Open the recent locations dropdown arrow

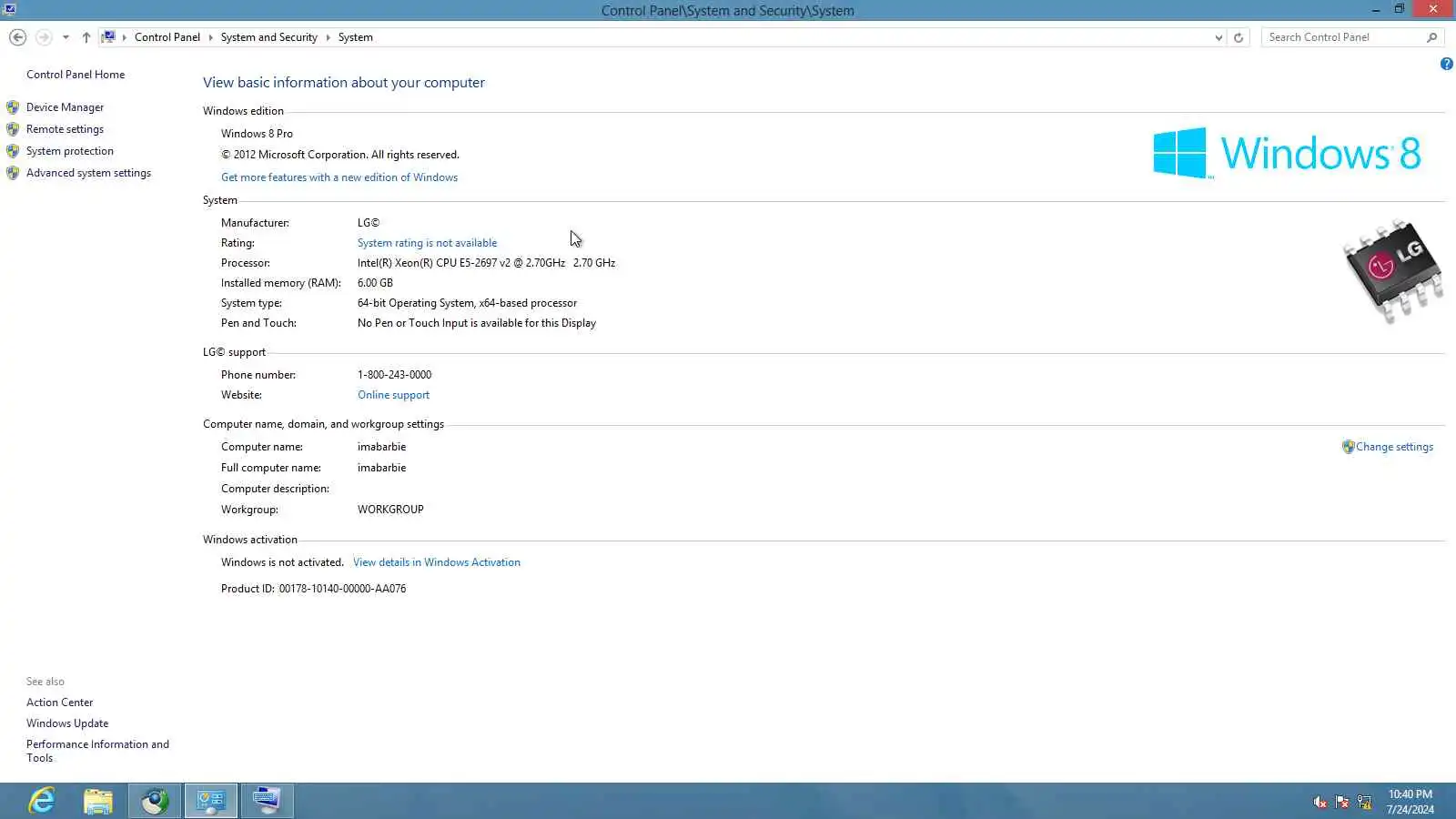[x=66, y=37]
